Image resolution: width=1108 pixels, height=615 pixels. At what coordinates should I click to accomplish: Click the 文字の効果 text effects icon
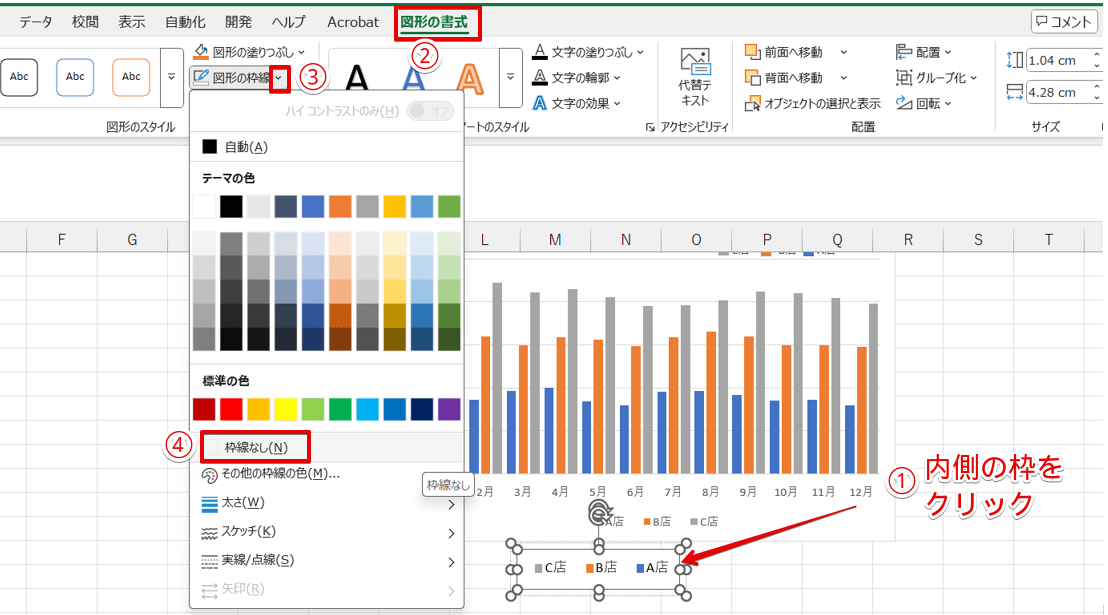pyautogui.click(x=540, y=103)
